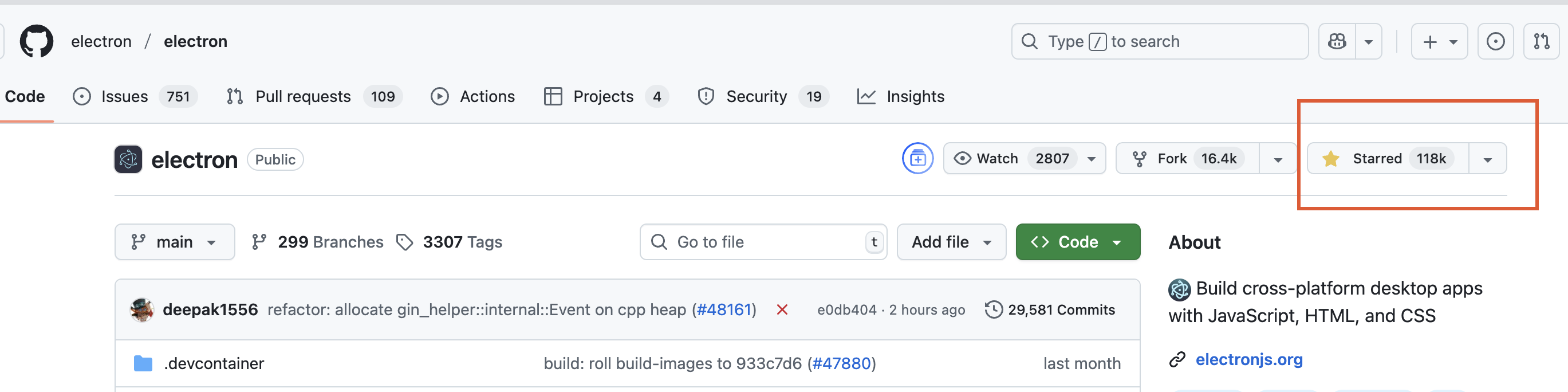Open the electron organization link

tap(101, 41)
